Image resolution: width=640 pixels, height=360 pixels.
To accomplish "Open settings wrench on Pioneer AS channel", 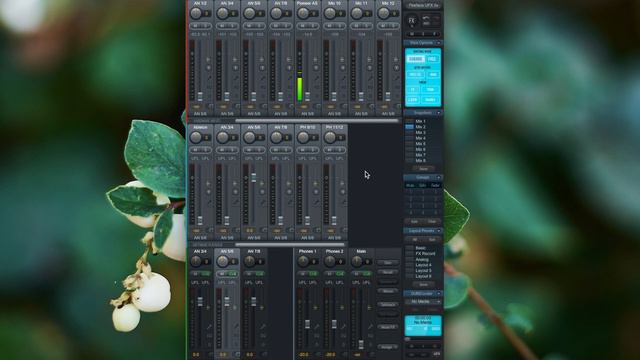I will point(316,77).
